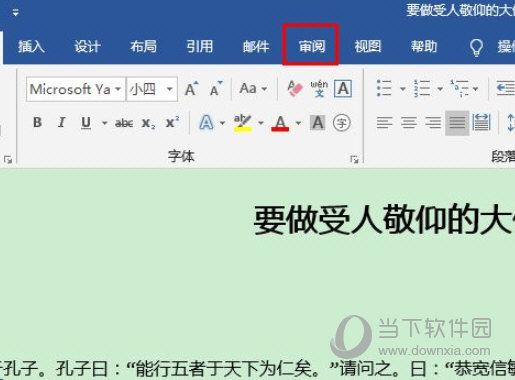
Task: Clear all formatting with eraser icon
Action: point(295,89)
